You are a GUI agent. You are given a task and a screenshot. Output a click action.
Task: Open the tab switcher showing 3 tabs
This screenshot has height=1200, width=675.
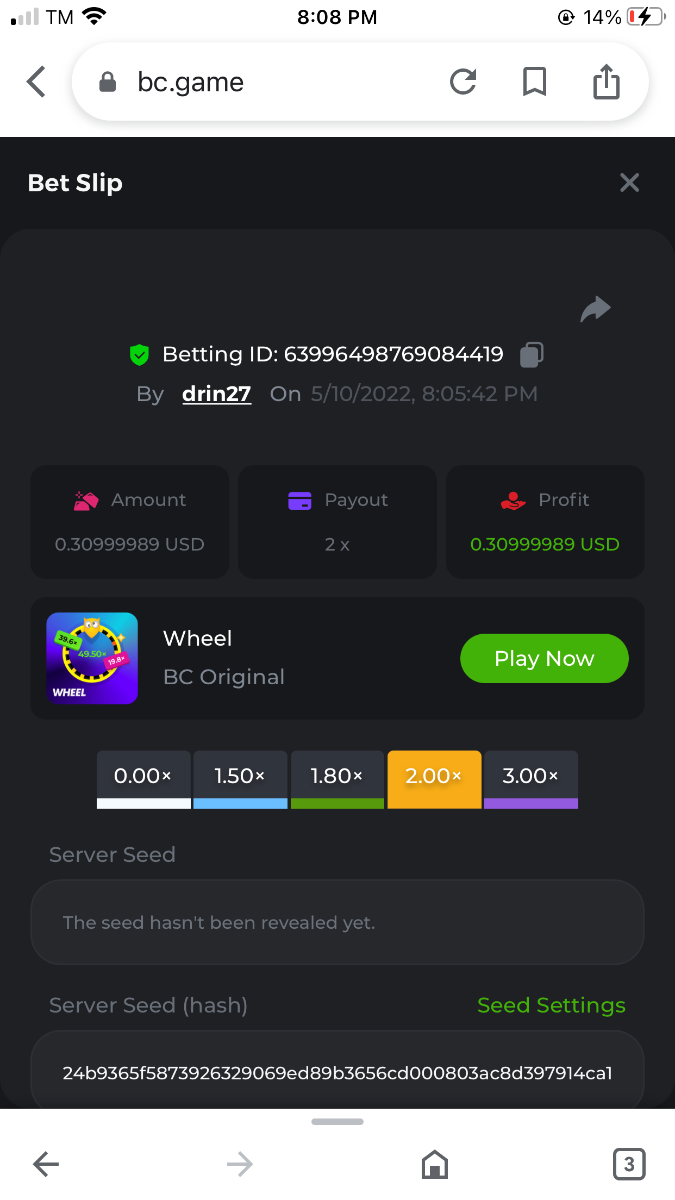[x=628, y=1163]
